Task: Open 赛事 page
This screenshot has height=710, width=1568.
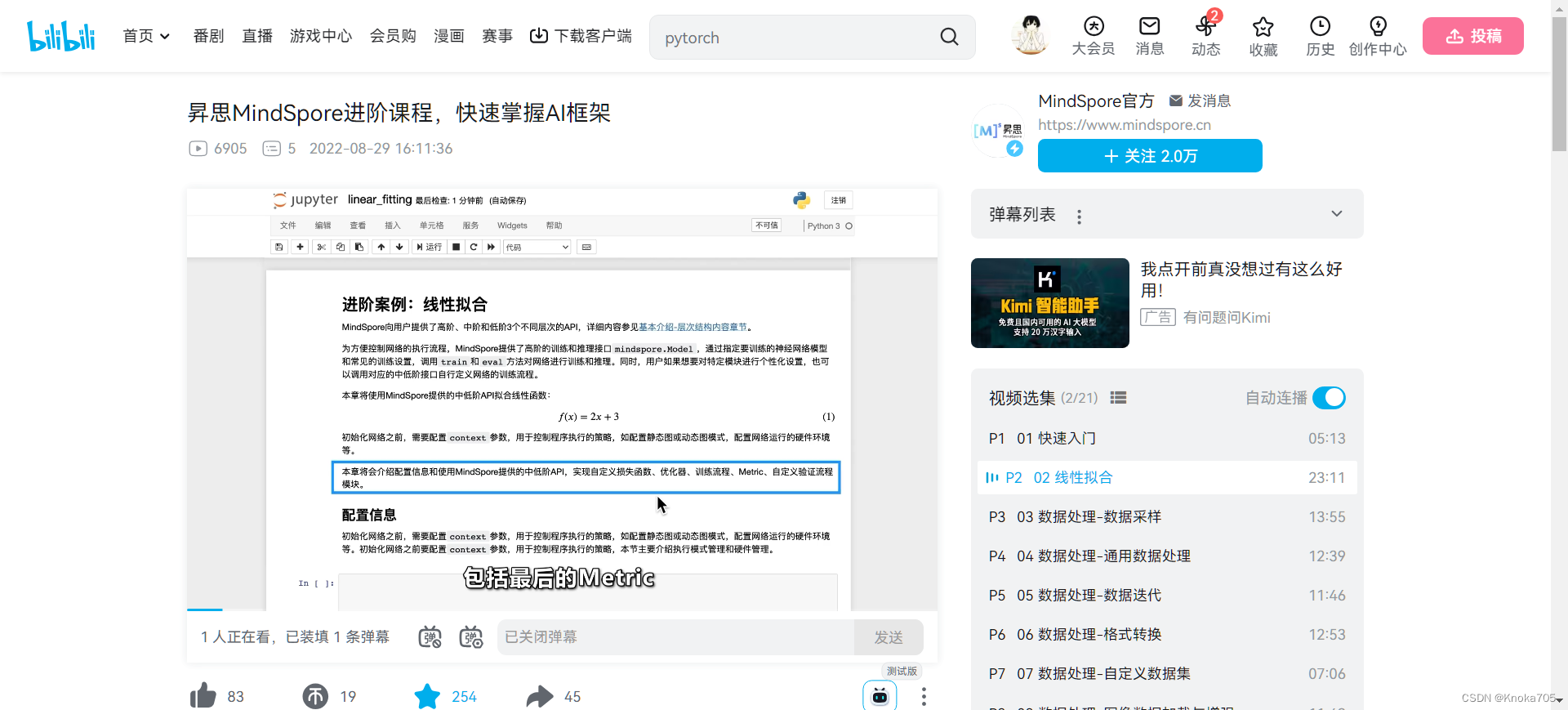Action: (497, 36)
